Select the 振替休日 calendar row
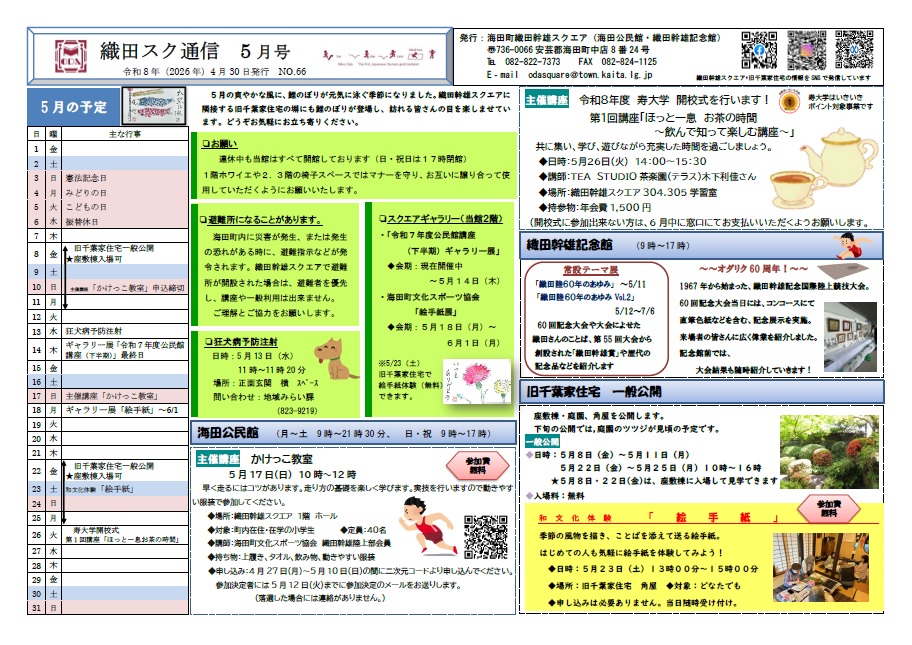Image resolution: width=912 pixels, height=645 pixels. click(x=108, y=222)
